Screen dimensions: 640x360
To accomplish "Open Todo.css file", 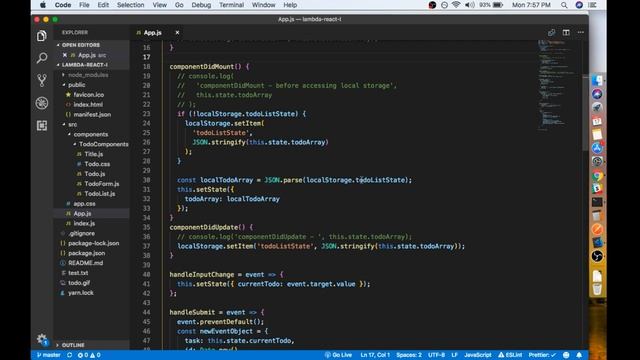I will [x=97, y=164].
